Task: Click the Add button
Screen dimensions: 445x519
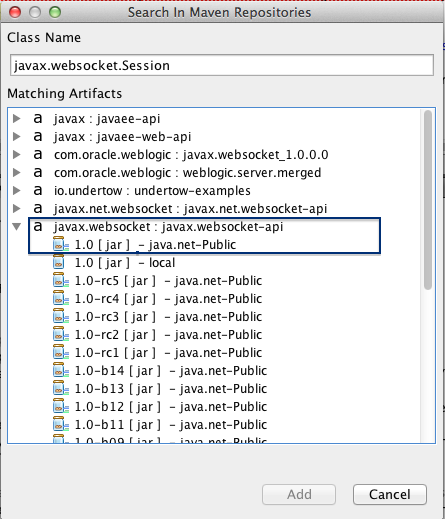Action: [299, 495]
